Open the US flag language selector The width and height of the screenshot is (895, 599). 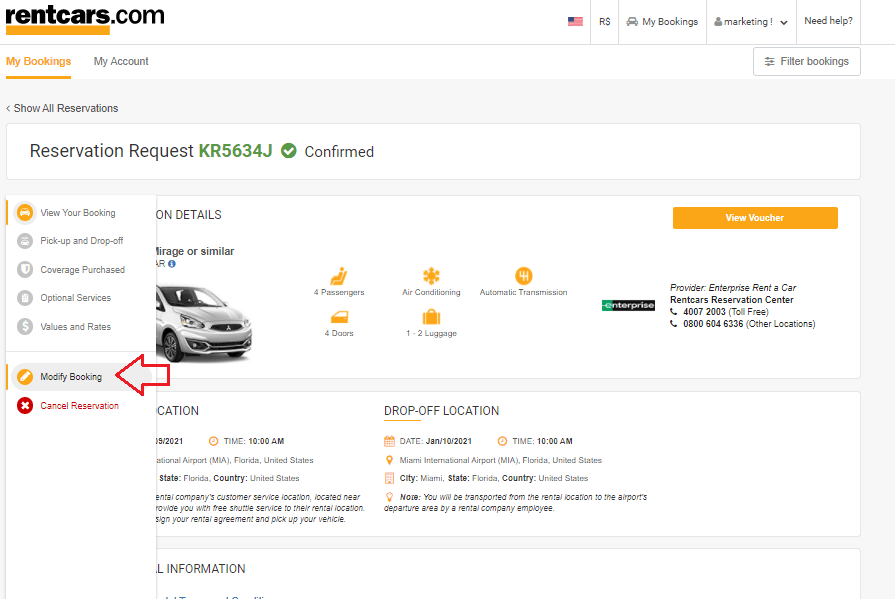575,20
